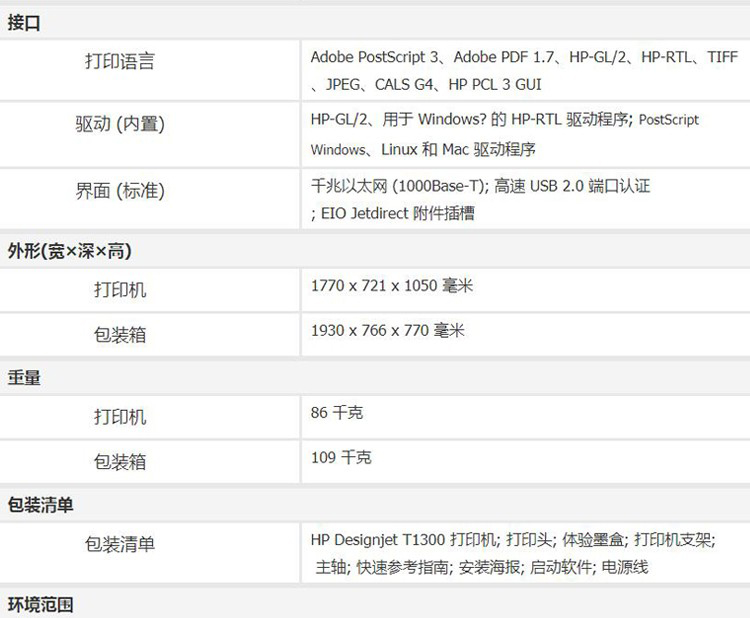Select 包装箱 label in the dimensions section
750x618 pixels.
point(120,335)
